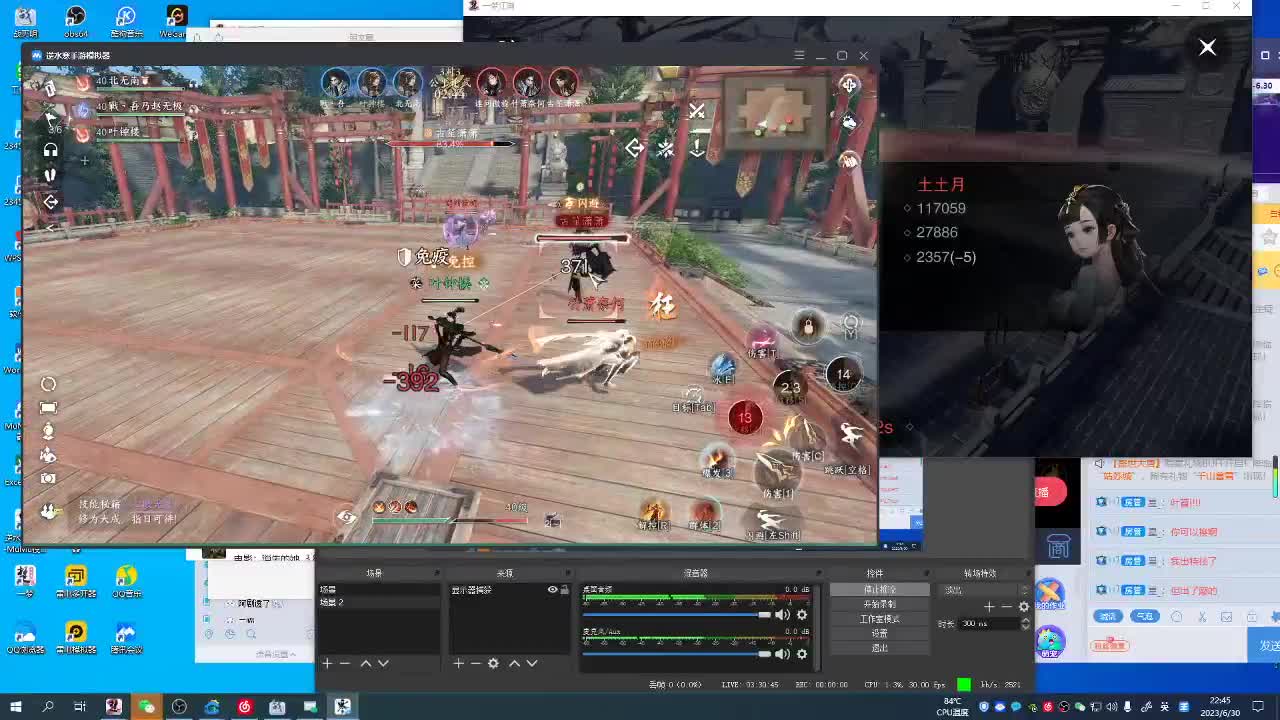The width and height of the screenshot is (1280, 720).
Task: Pop out the 场景 dock panel
Action: pyautogui.click(x=436, y=573)
